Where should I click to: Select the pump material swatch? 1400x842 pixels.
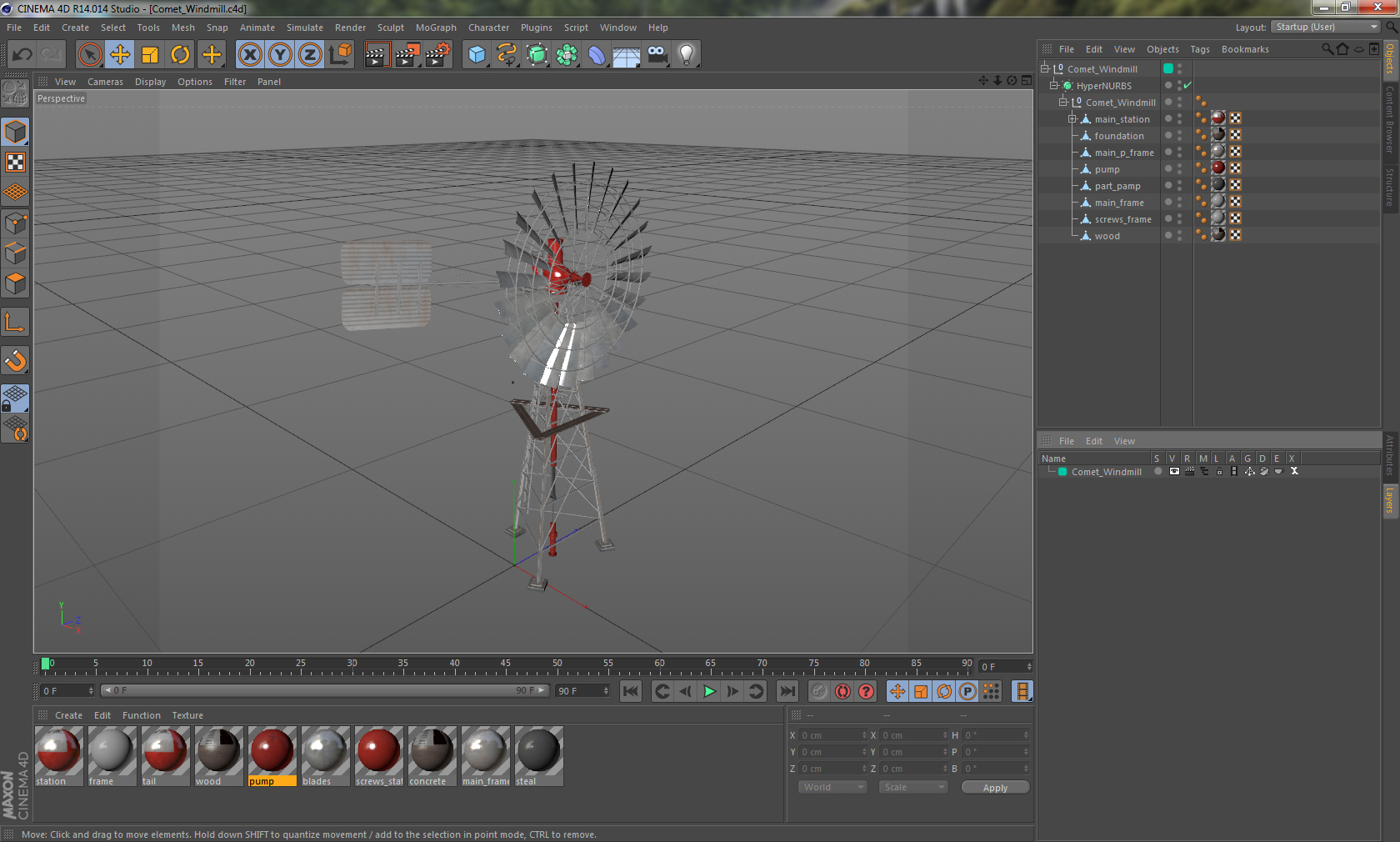tap(272, 756)
